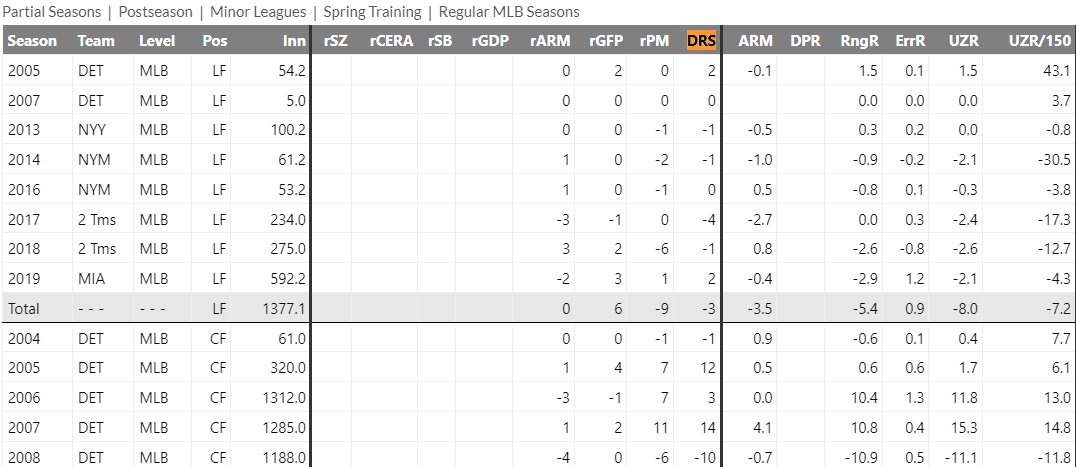This screenshot has width=1076, height=467.
Task: Click the 2019 MIA row's team cell
Action: pyautogui.click(x=91, y=279)
